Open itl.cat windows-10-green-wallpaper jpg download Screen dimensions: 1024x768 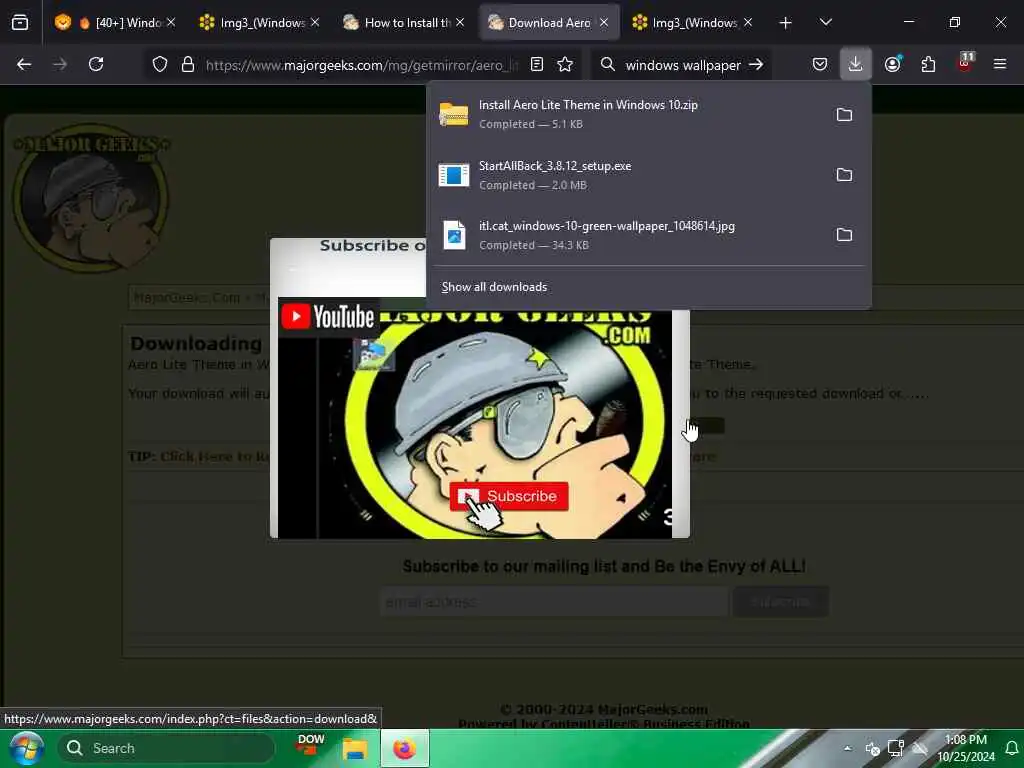(x=628, y=234)
